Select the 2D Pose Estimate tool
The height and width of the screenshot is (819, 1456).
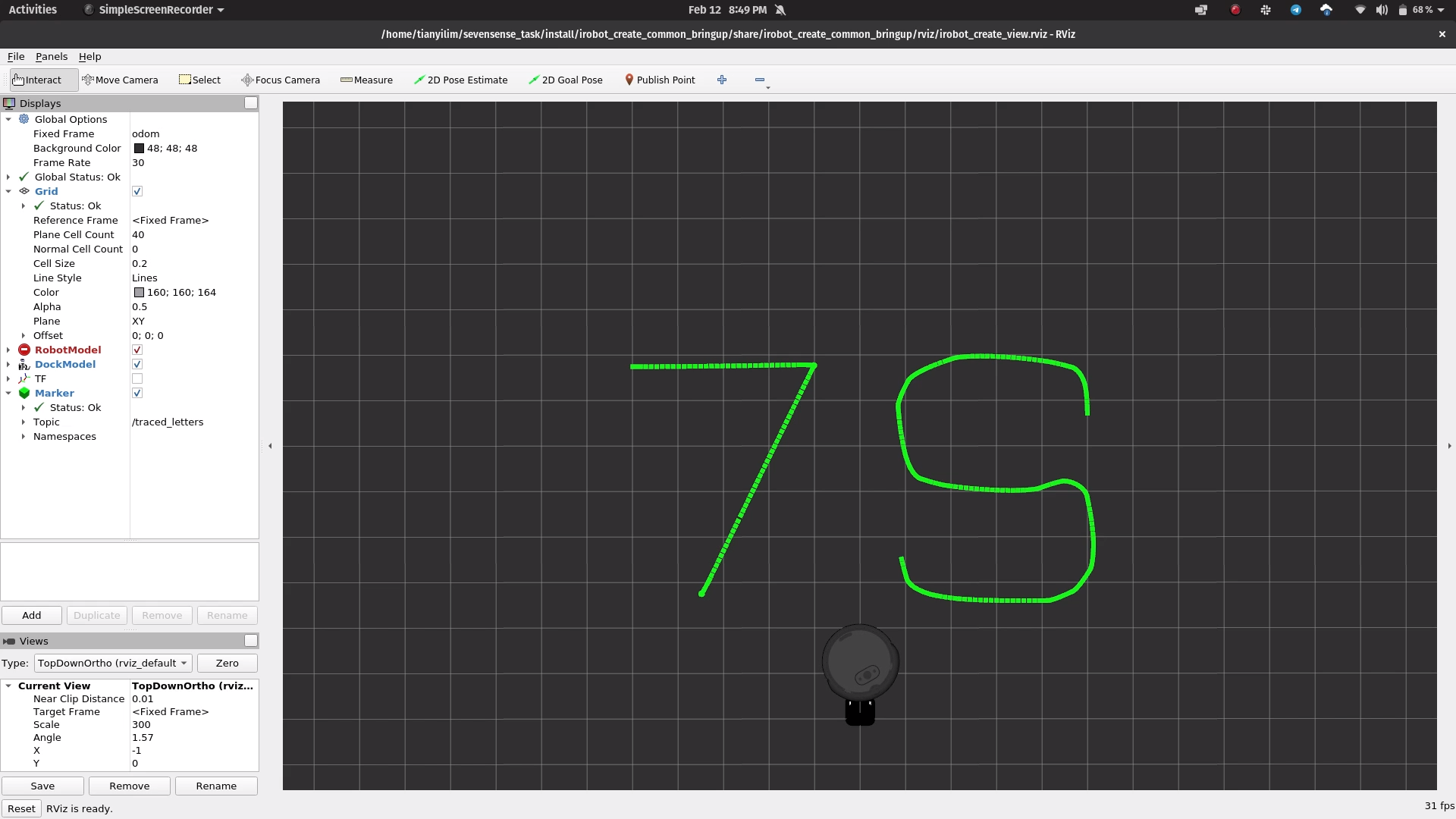click(460, 80)
